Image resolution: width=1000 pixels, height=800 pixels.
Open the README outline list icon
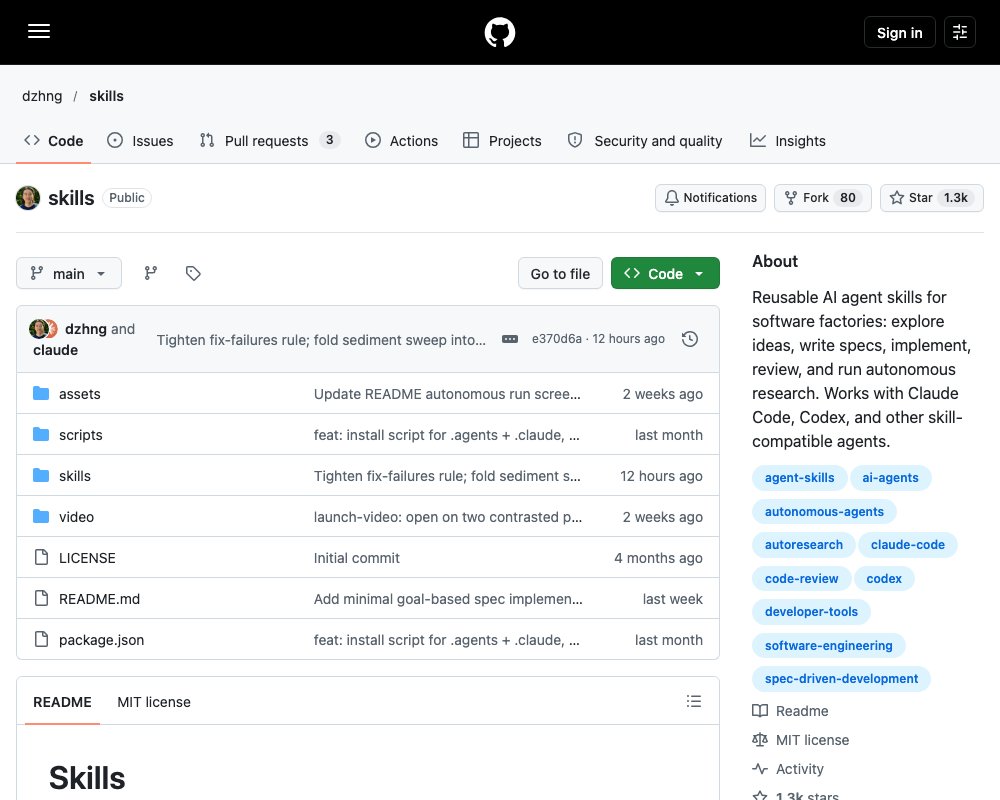click(x=694, y=702)
